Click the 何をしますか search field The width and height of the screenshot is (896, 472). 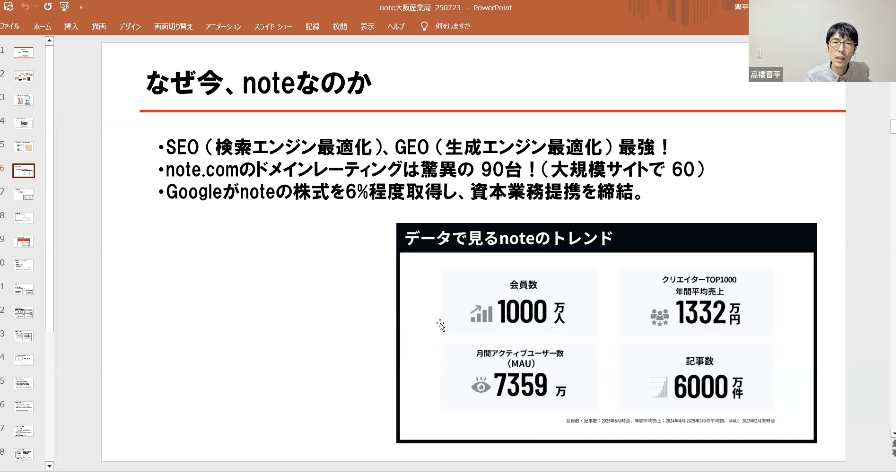point(453,26)
